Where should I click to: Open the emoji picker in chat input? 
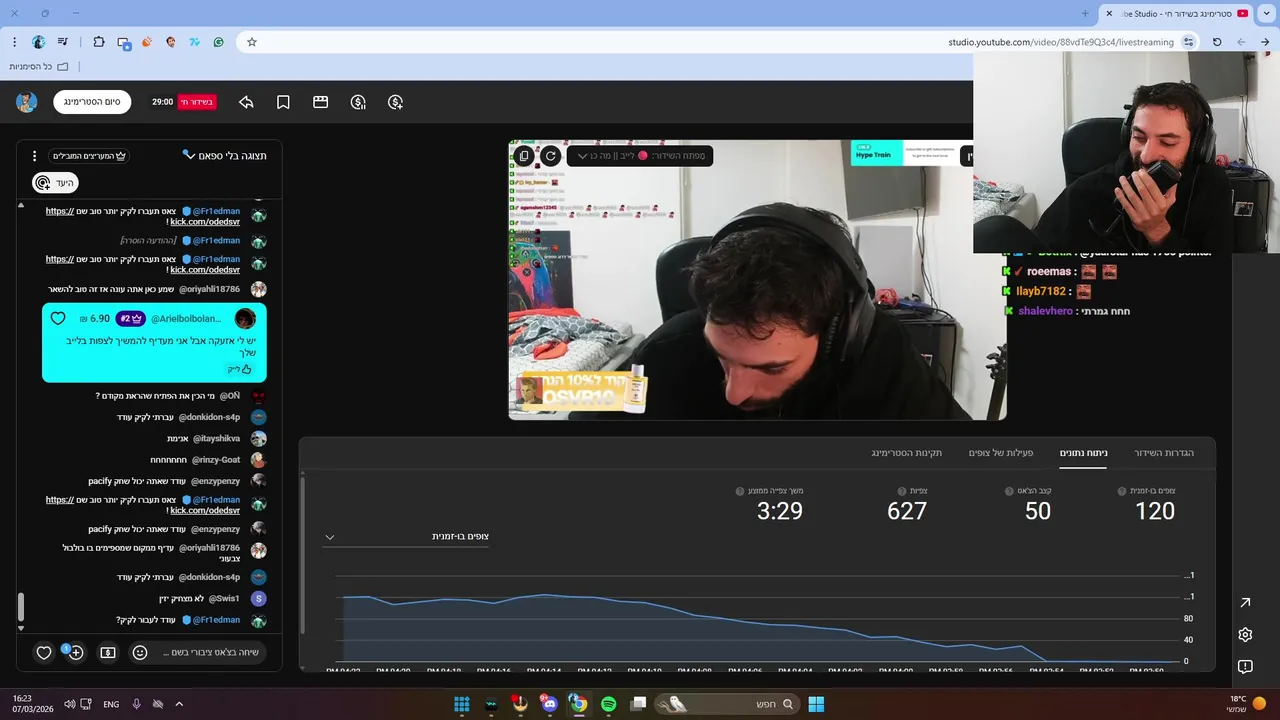(x=140, y=653)
